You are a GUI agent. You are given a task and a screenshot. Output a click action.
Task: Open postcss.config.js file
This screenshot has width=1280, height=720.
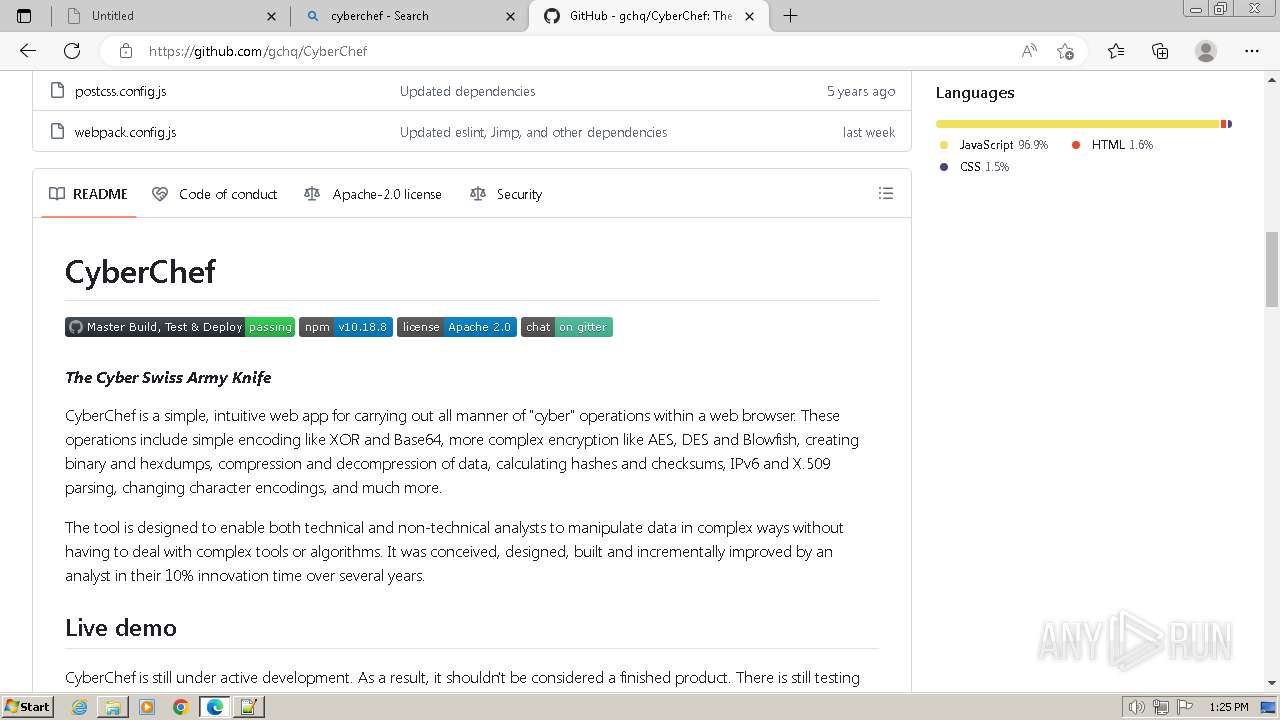[120, 91]
